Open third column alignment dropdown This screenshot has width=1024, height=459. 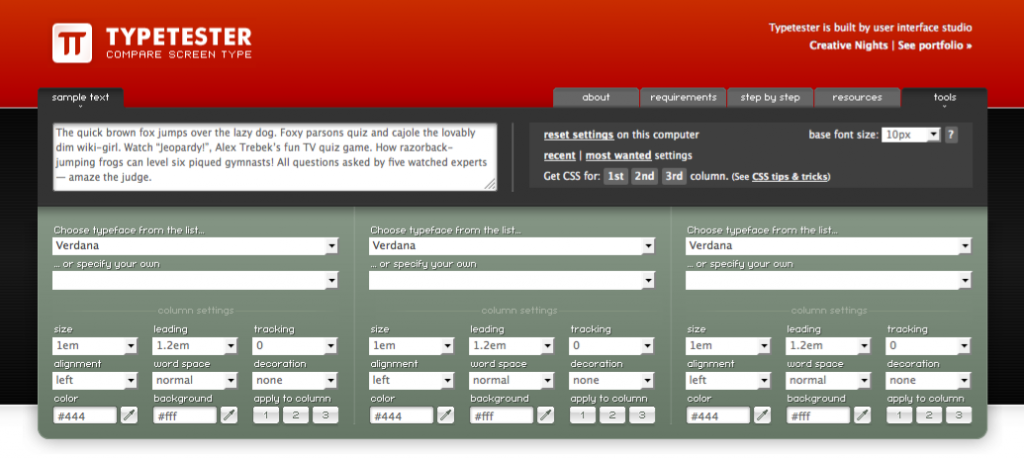coord(728,381)
